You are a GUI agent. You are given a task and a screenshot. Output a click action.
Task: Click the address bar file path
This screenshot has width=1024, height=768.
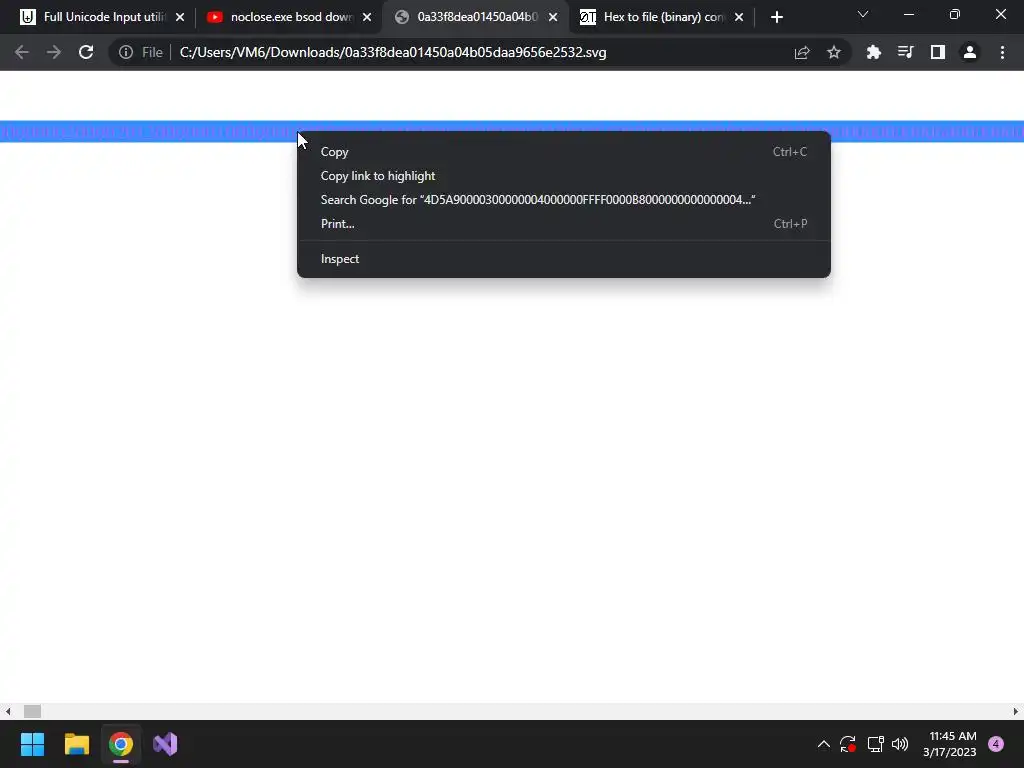(392, 52)
